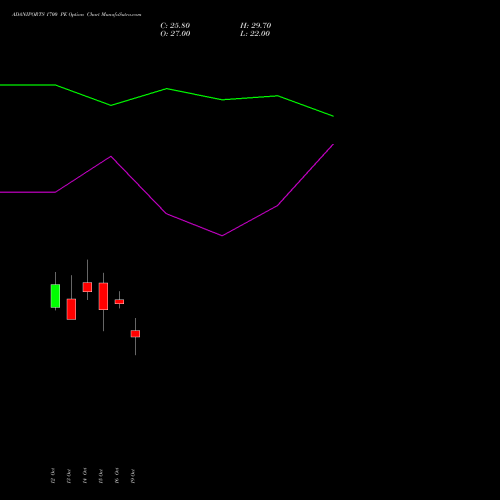Viewport: 500px width, 500px height.
Task: Click the 19 Oct date axis label
Action: coord(133,476)
